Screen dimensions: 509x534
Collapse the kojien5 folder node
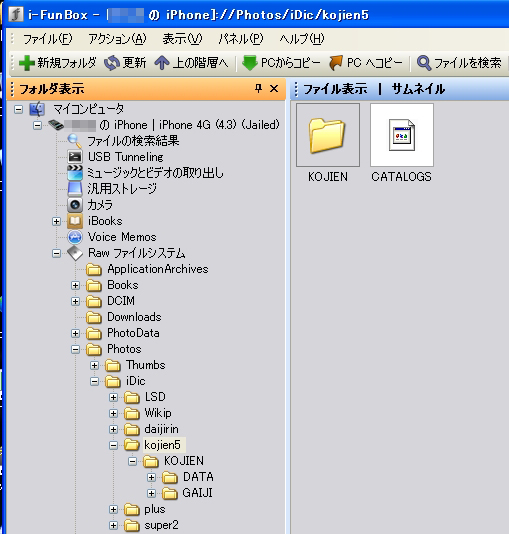coord(113,445)
